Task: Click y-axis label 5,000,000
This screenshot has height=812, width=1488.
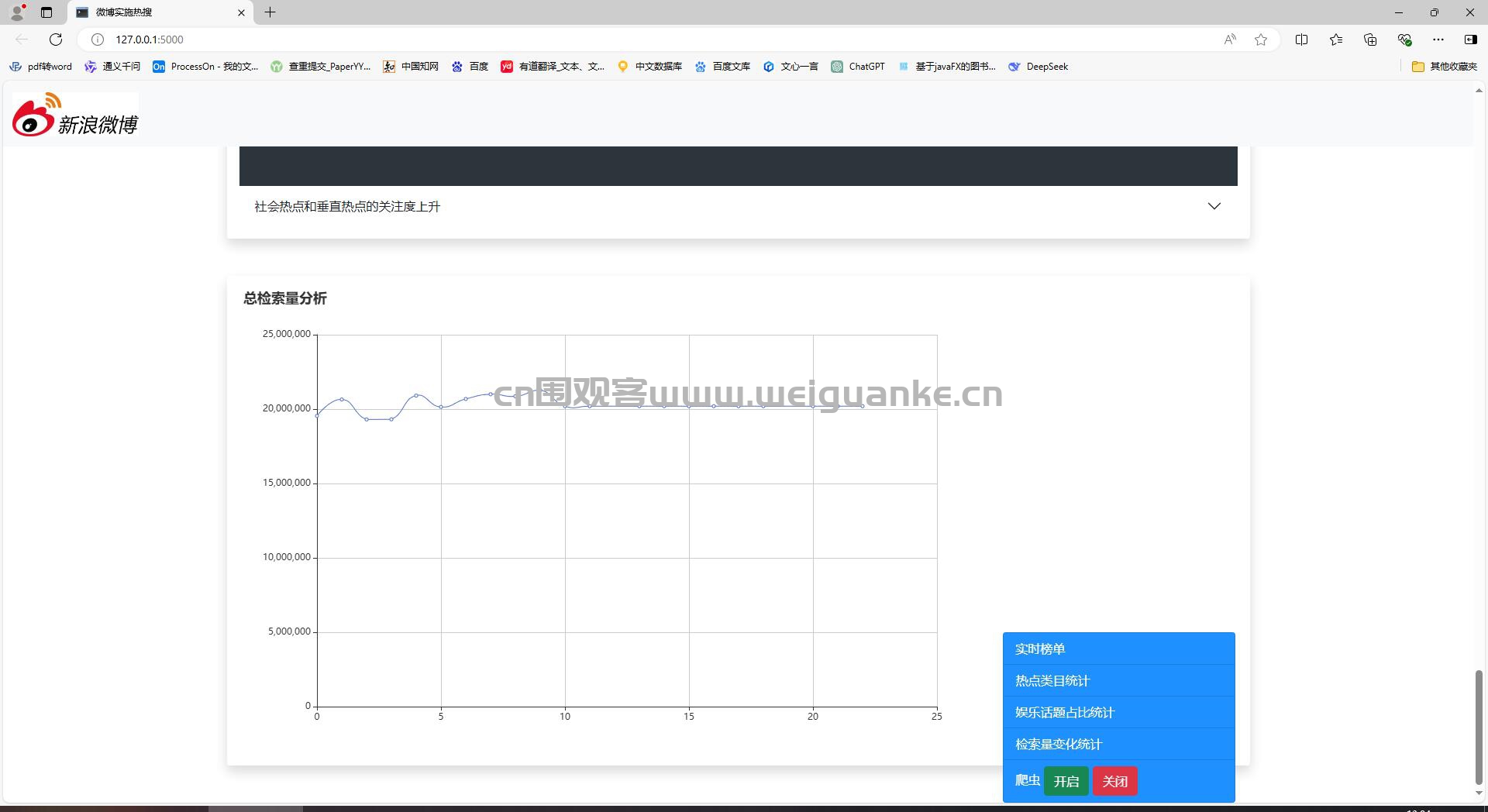Action: [x=289, y=631]
